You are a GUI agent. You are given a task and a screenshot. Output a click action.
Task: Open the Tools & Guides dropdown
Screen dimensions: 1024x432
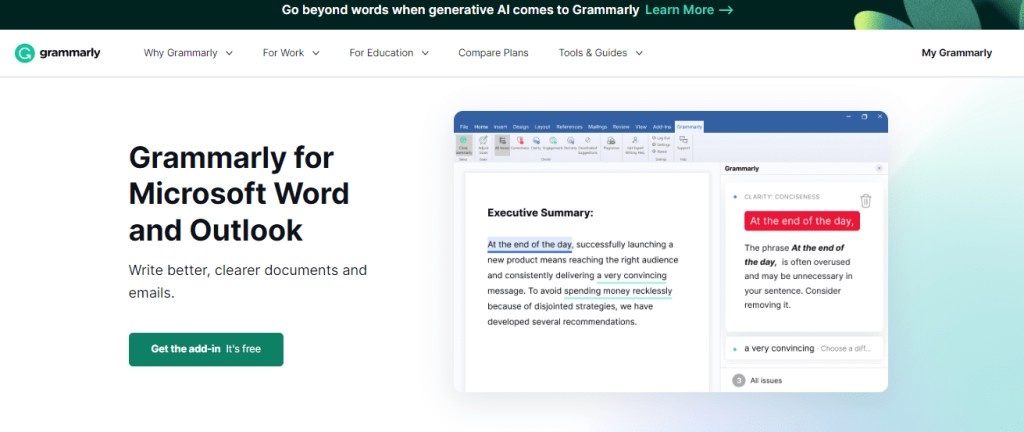coord(600,53)
